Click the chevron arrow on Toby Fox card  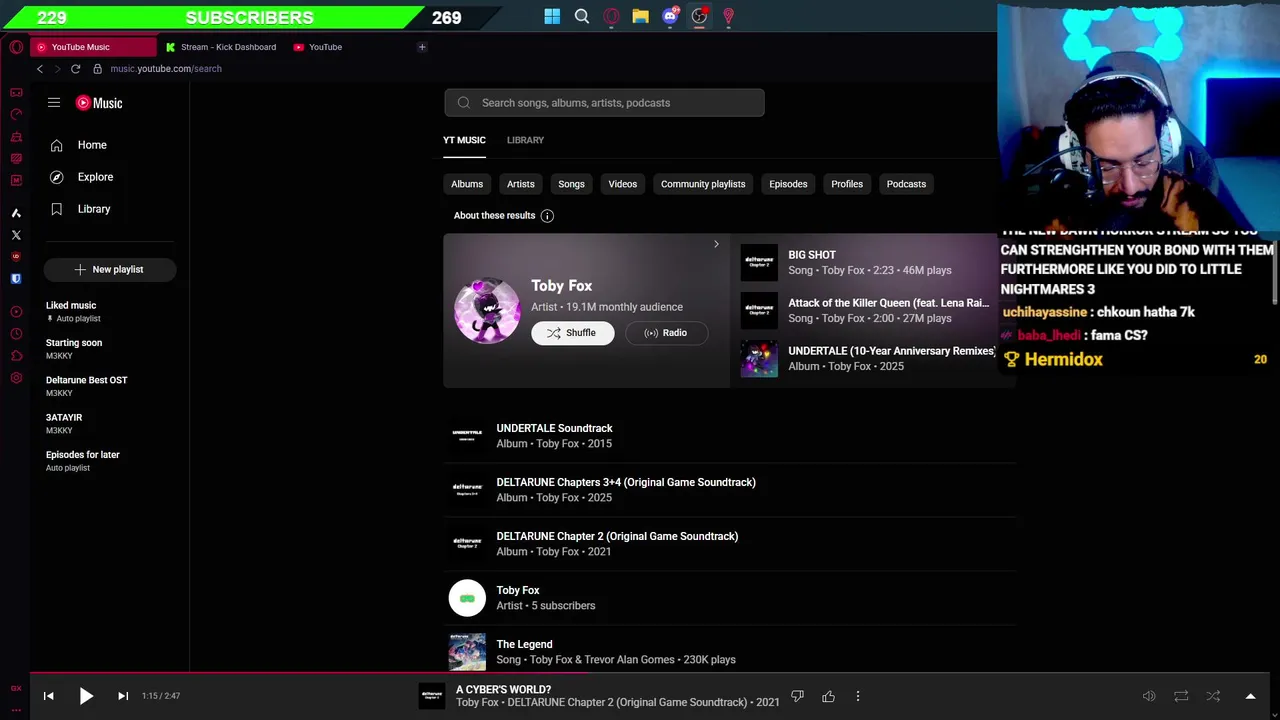pos(716,244)
